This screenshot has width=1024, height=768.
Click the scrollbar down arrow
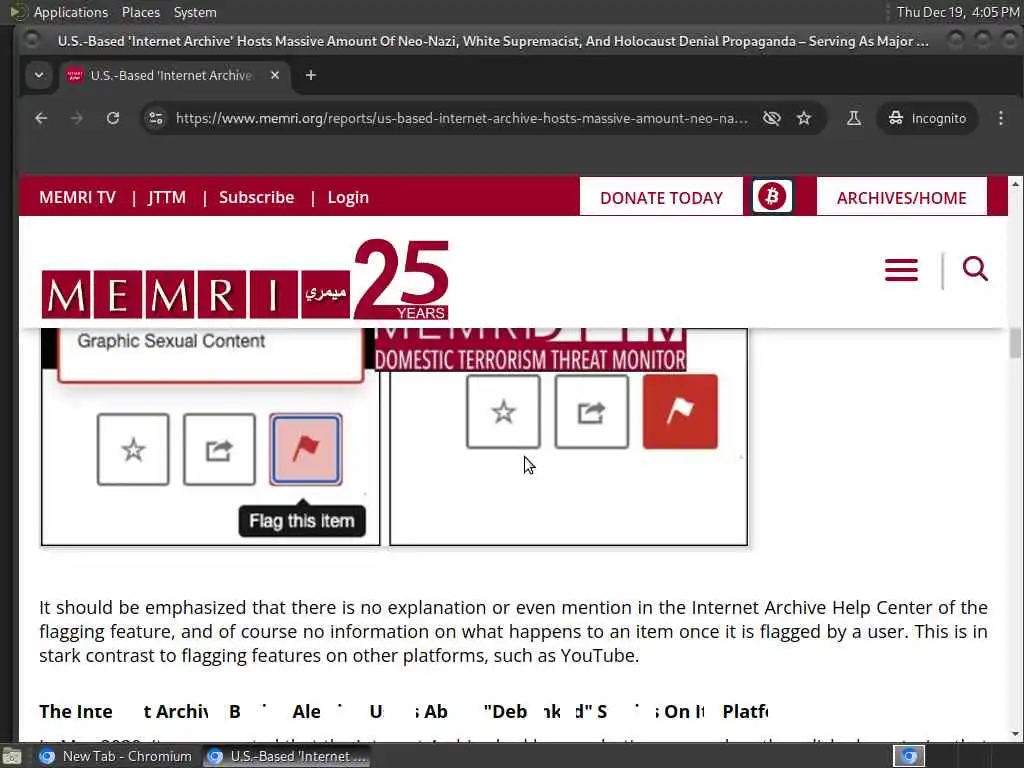(1015, 734)
